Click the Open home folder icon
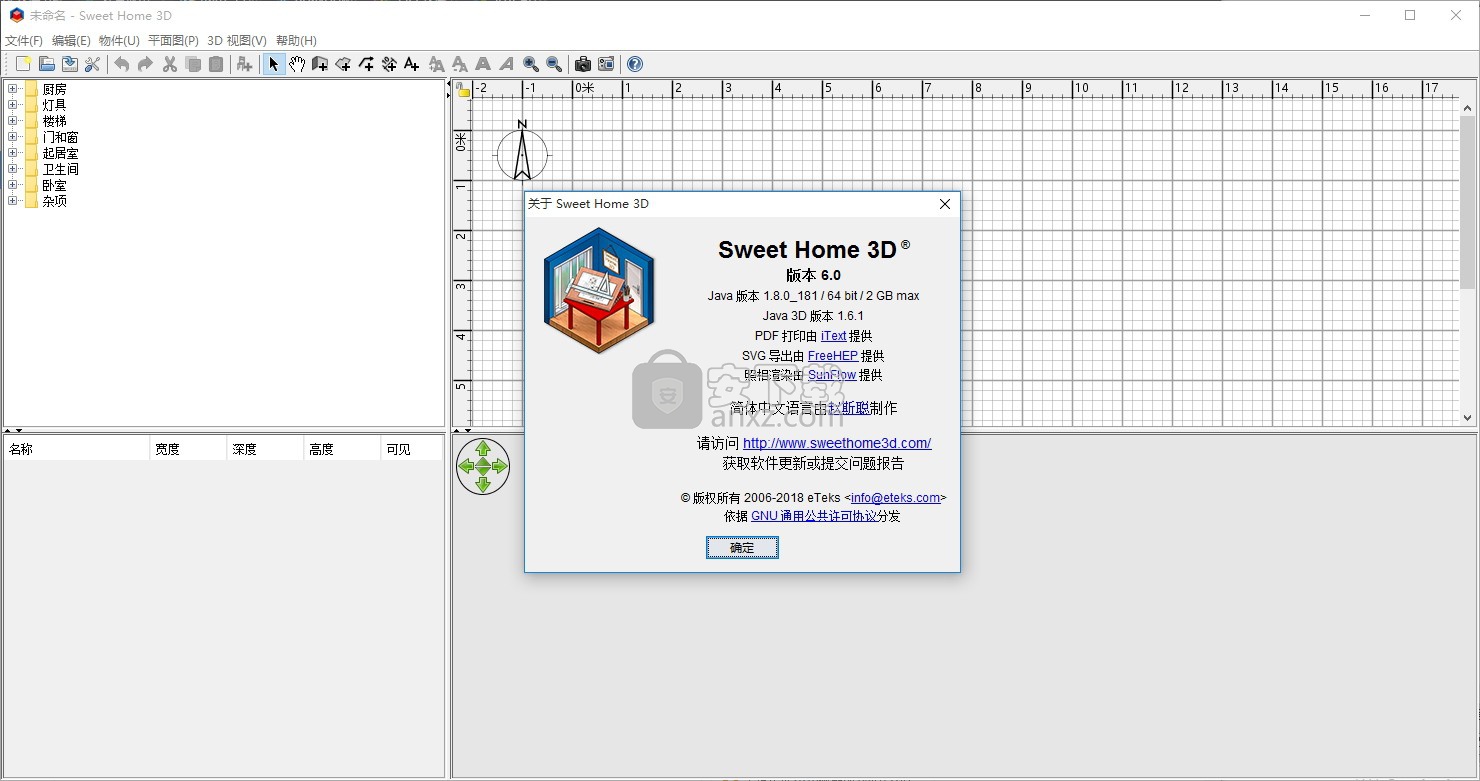Image resolution: width=1480 pixels, height=781 pixels. pyautogui.click(x=47, y=64)
